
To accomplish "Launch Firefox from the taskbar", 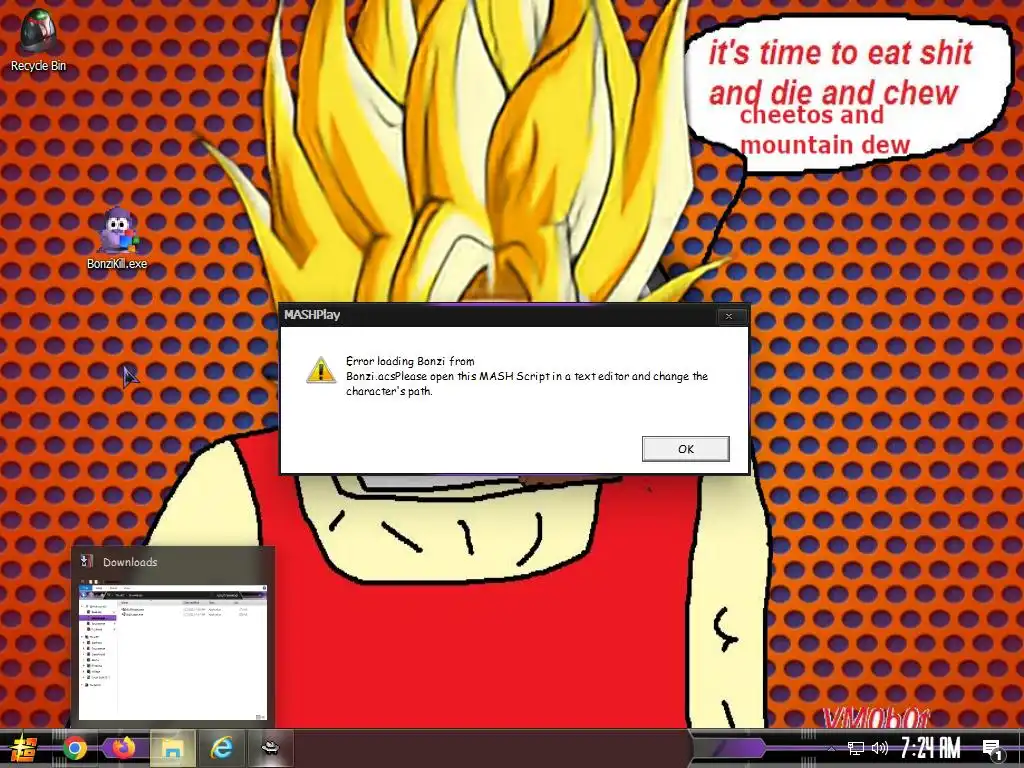I will [123, 748].
